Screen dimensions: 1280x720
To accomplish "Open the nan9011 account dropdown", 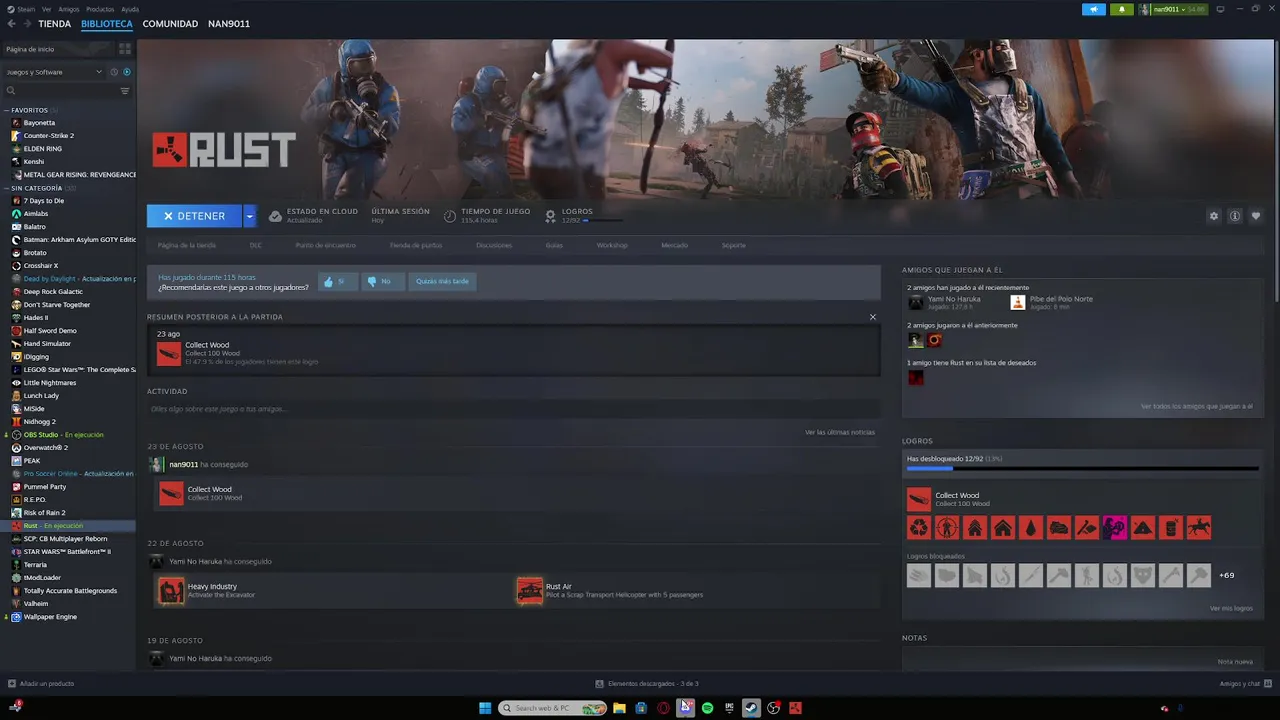I will [x=1172, y=9].
